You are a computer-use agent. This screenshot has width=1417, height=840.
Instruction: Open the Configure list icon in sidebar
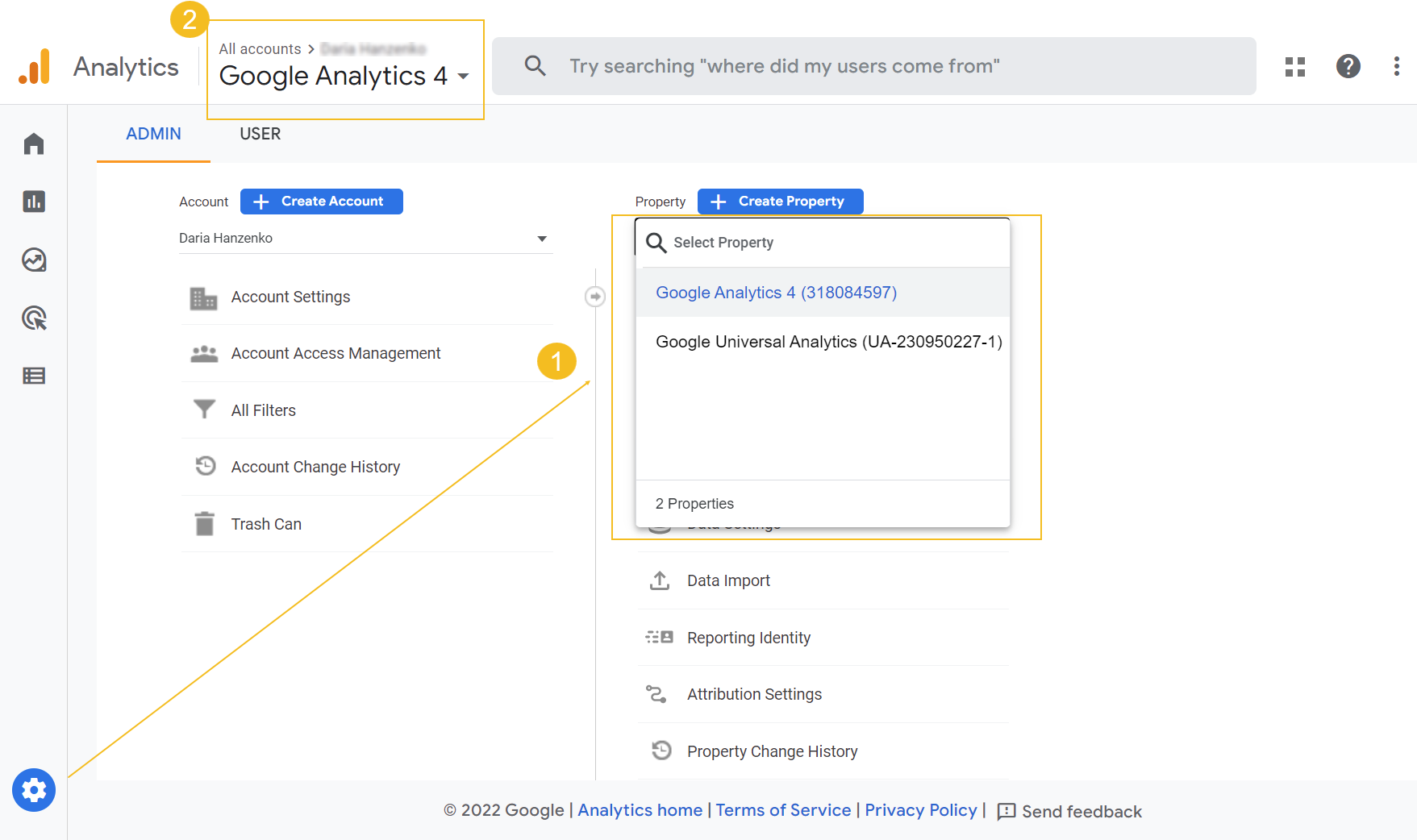34,376
